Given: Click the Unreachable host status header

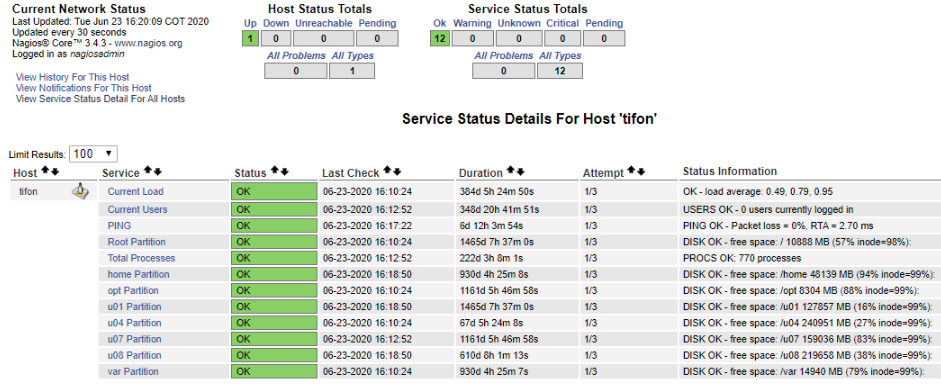Looking at the screenshot, I should [323, 23].
